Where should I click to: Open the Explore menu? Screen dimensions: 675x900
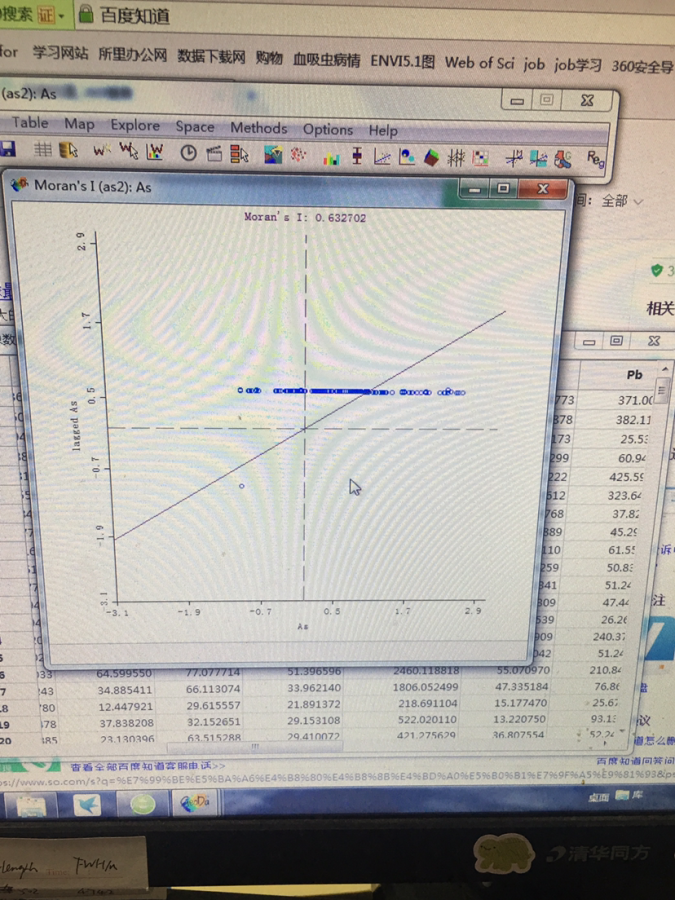(x=135, y=125)
